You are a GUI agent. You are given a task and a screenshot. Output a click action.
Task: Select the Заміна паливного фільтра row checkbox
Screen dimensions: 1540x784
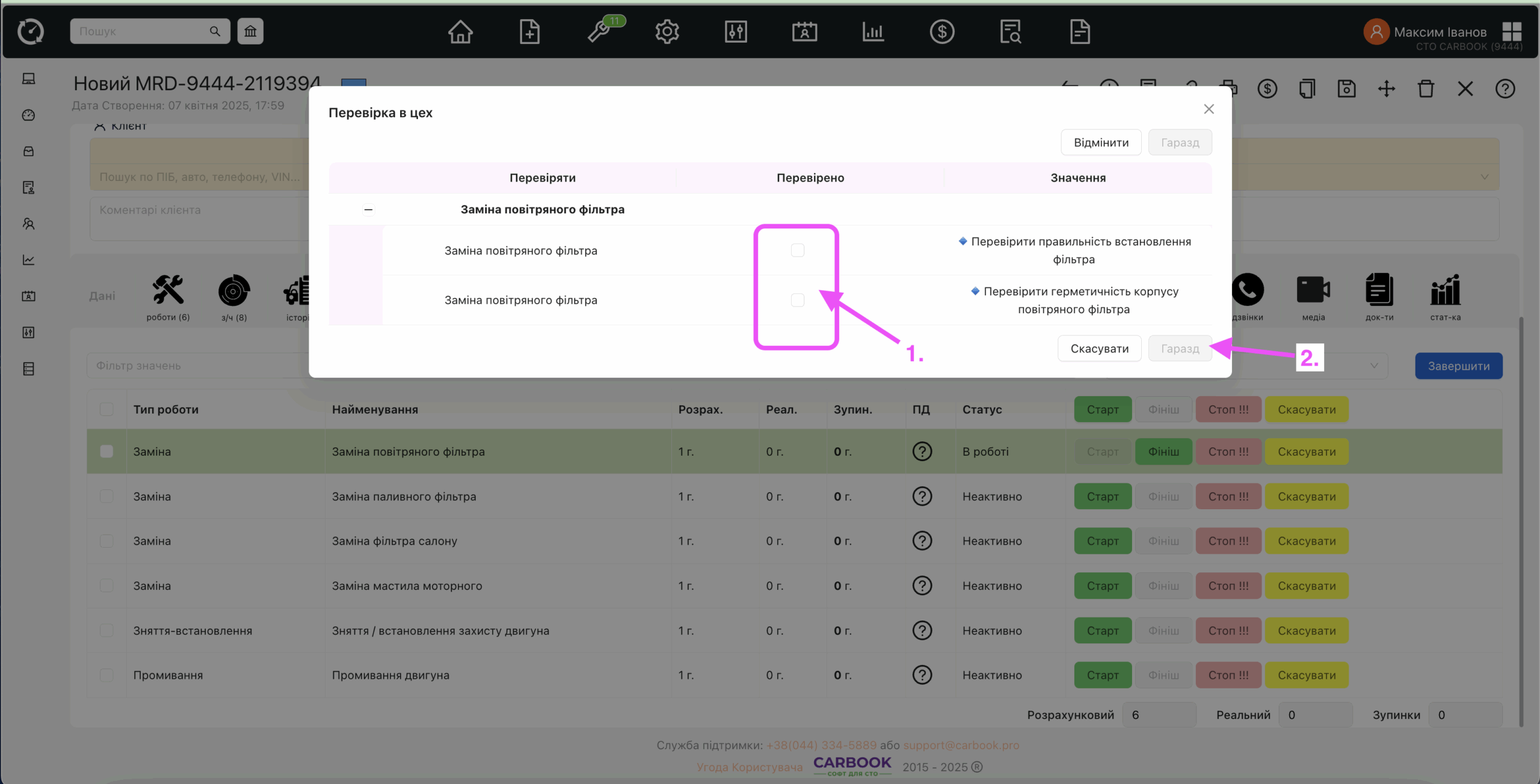coord(106,496)
